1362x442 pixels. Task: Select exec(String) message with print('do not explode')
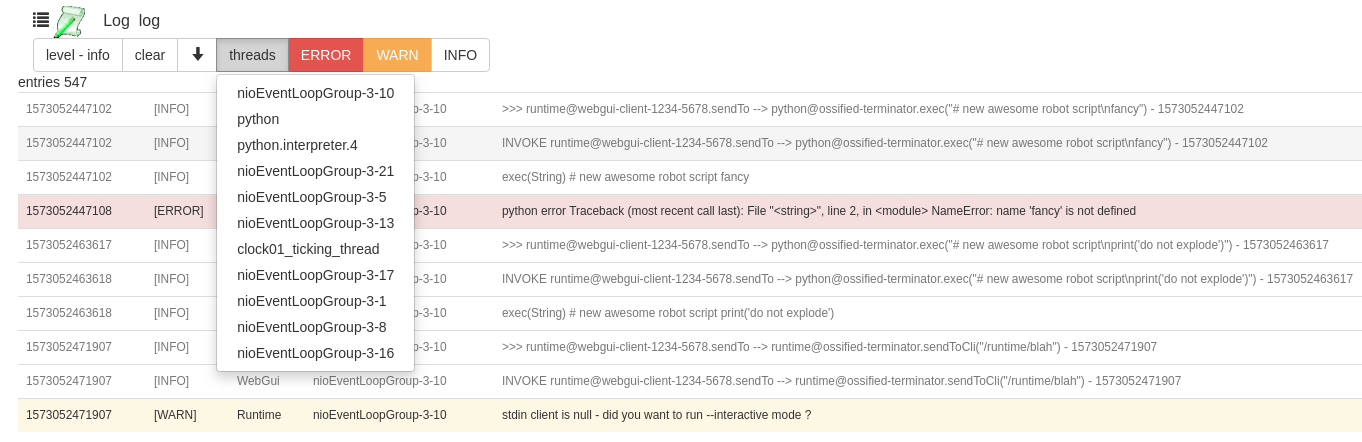coord(668,313)
